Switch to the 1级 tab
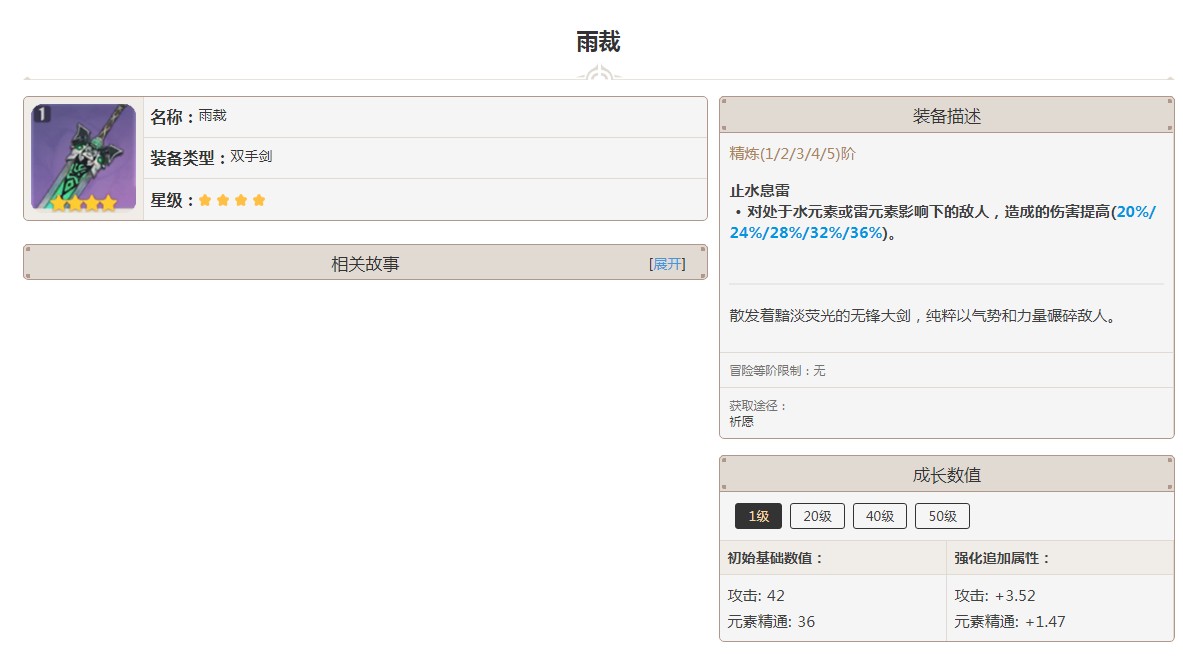Screen dimensions: 1183x656 coord(757,516)
